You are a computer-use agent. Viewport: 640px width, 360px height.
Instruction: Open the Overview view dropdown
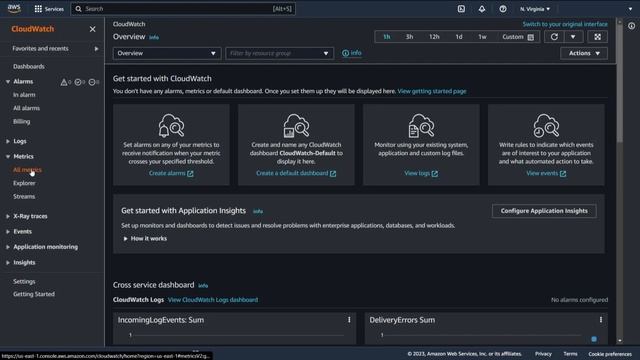[167, 53]
